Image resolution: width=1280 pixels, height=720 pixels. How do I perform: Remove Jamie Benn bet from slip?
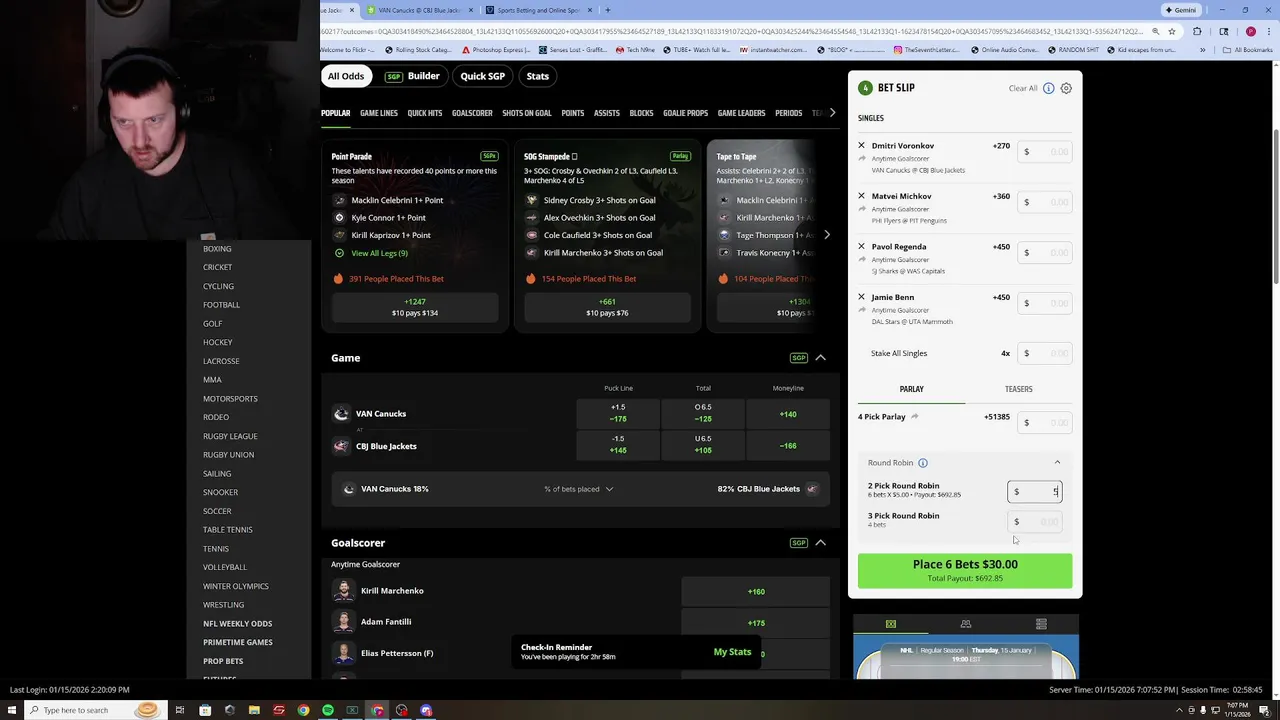click(861, 297)
